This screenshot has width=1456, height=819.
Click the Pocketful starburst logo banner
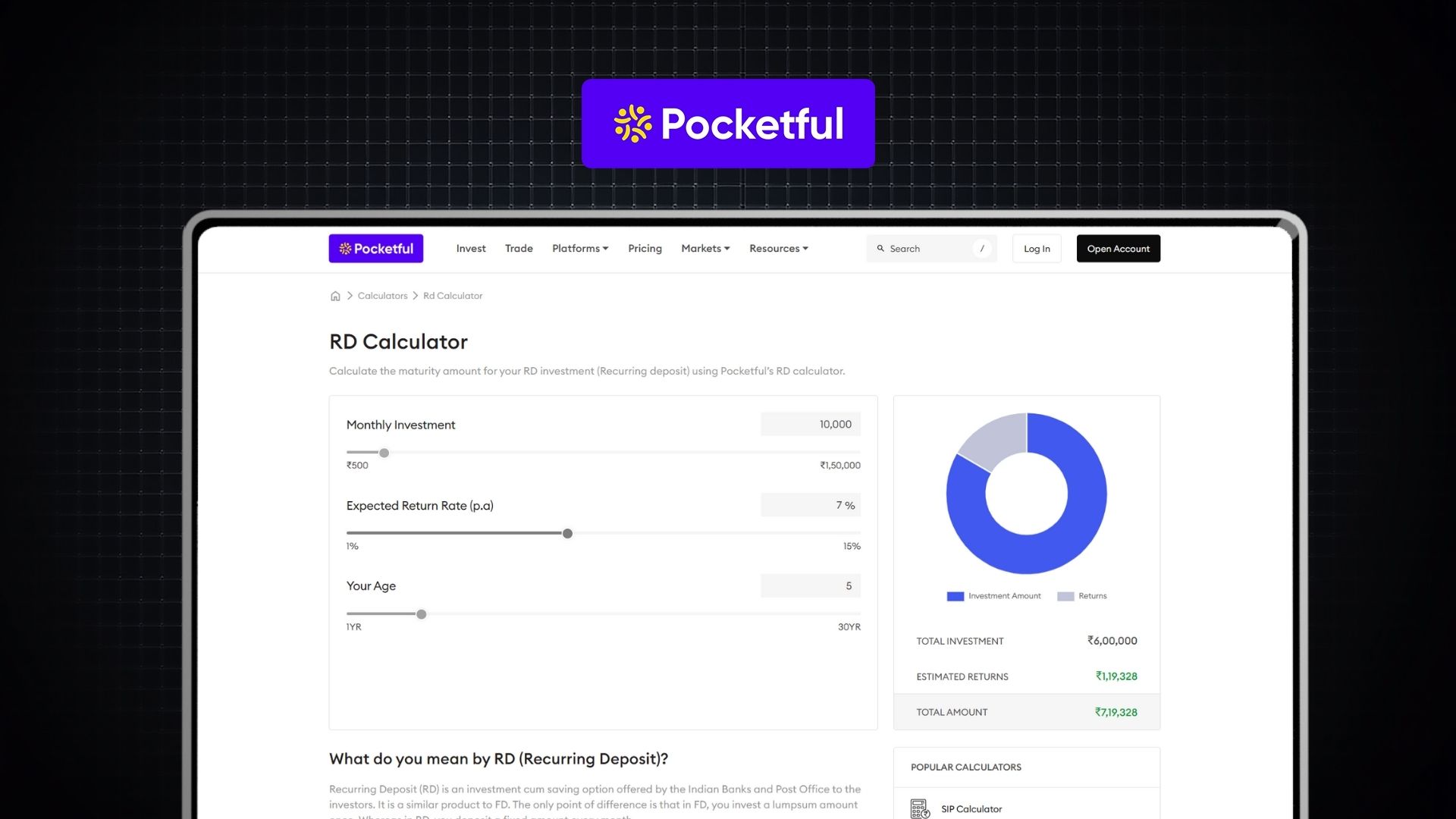click(727, 123)
